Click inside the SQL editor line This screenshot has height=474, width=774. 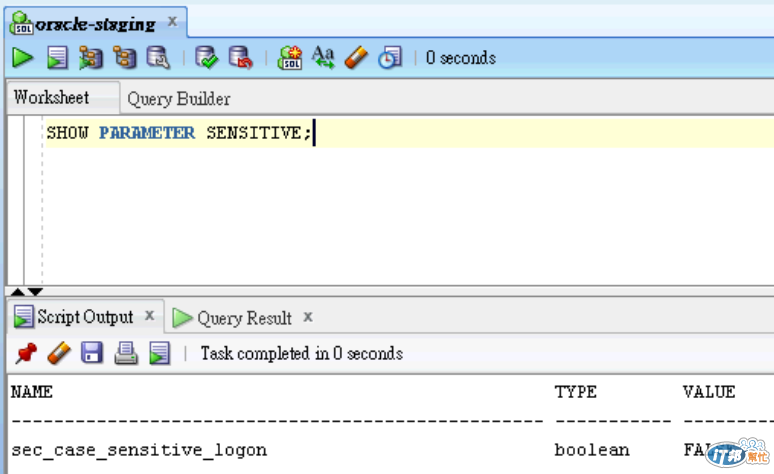pos(409,133)
